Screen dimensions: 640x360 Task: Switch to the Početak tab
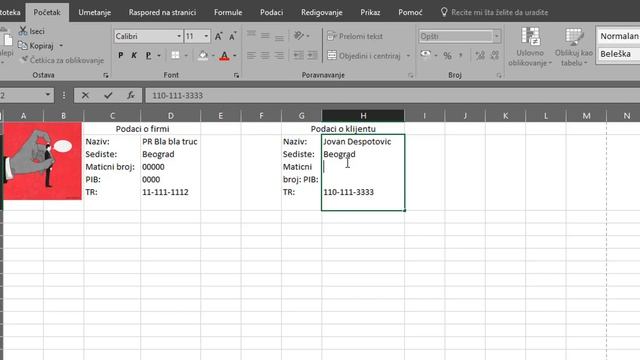point(47,12)
